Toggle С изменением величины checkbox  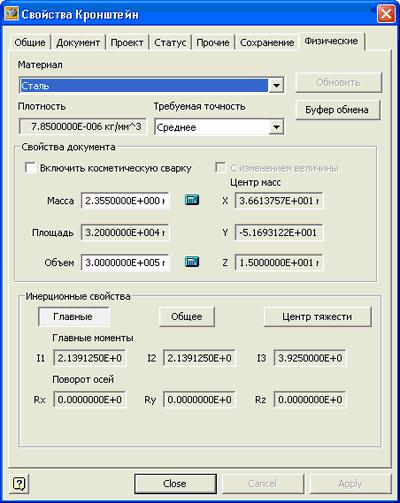click(220, 168)
